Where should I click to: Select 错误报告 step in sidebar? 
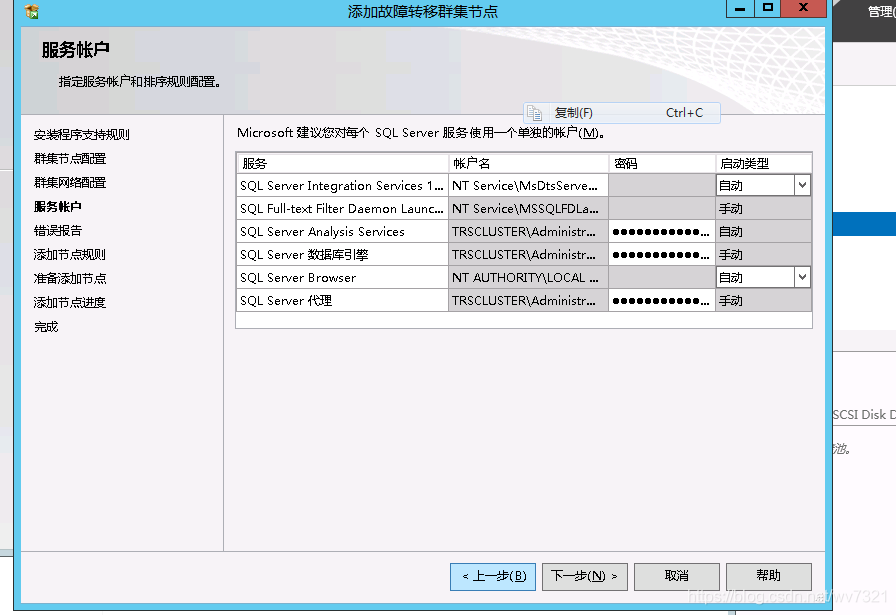point(58,230)
